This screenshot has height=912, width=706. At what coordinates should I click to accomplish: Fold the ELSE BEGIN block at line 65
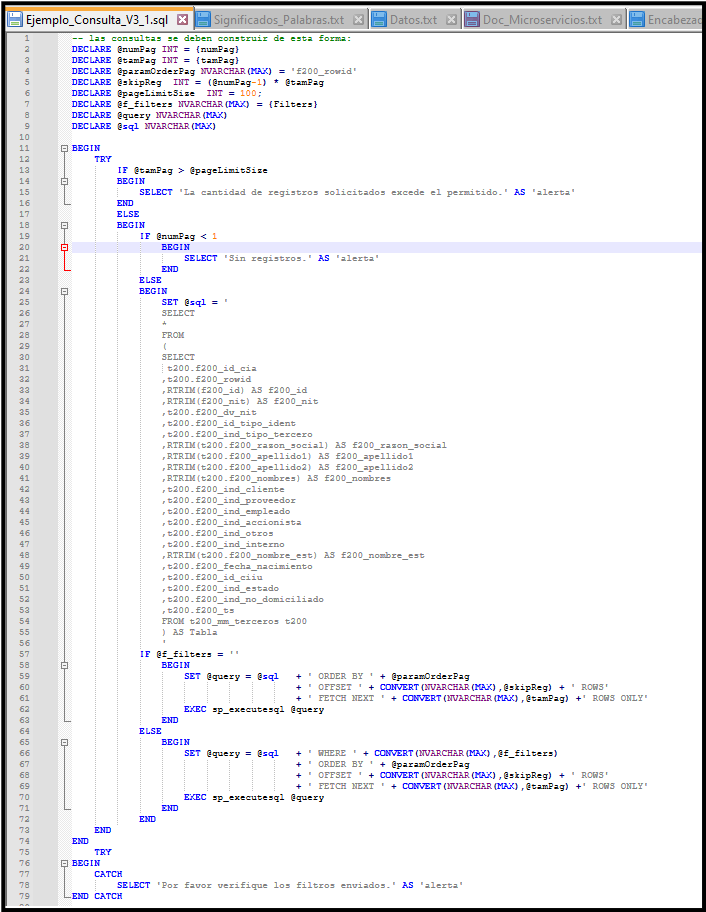point(65,742)
